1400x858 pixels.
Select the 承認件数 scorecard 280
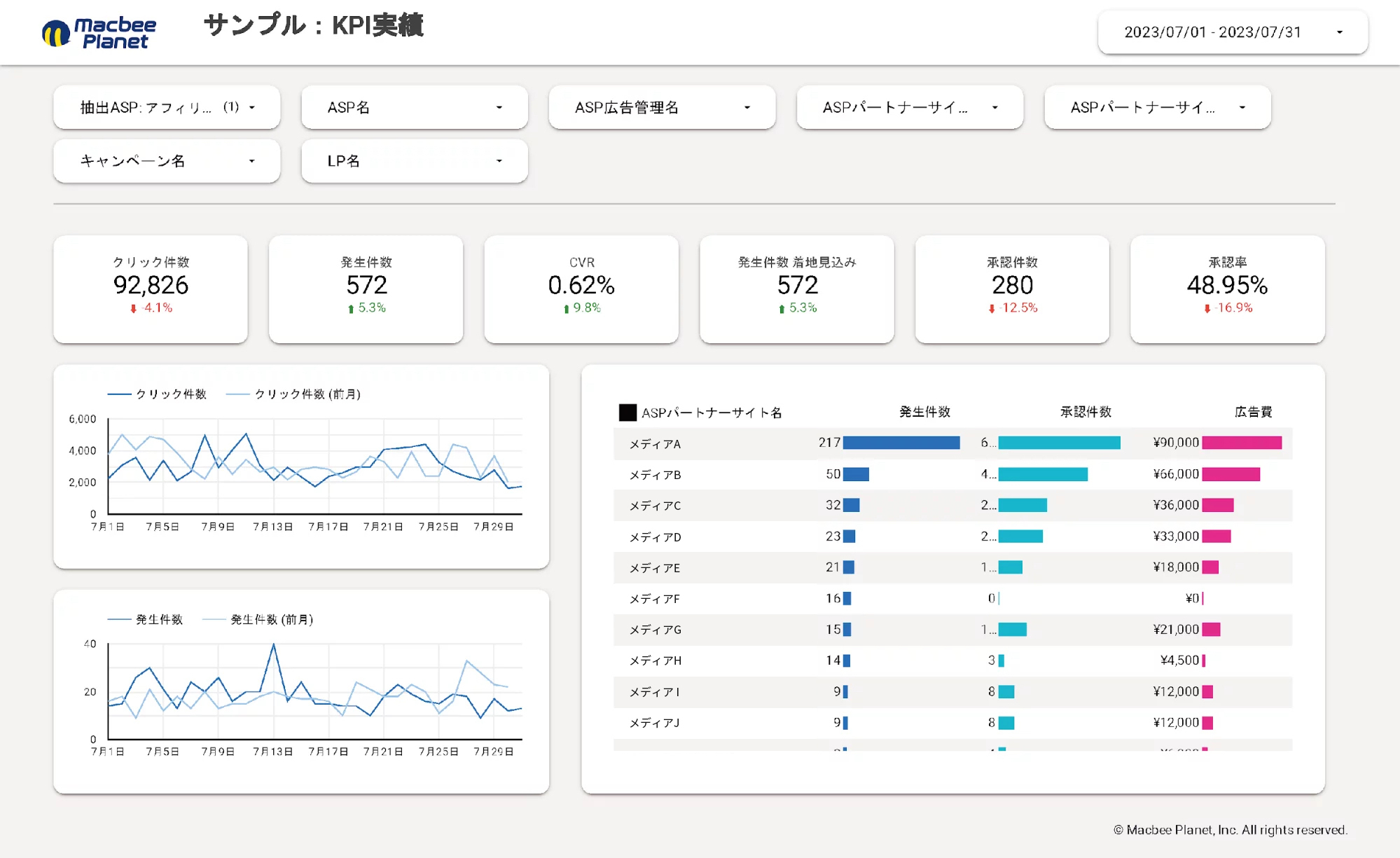(1012, 289)
